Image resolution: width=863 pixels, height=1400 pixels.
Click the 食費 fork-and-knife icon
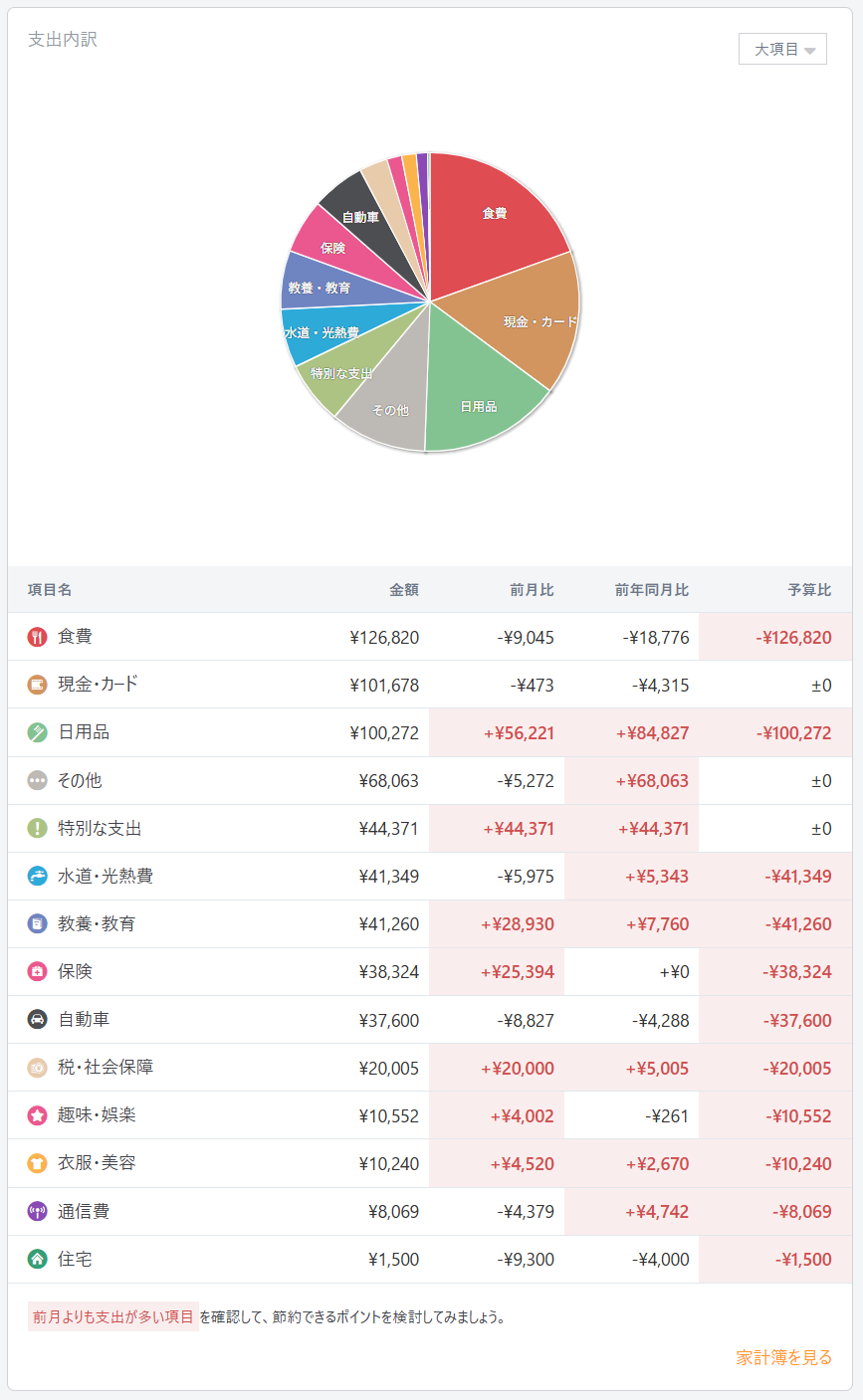coord(37,637)
